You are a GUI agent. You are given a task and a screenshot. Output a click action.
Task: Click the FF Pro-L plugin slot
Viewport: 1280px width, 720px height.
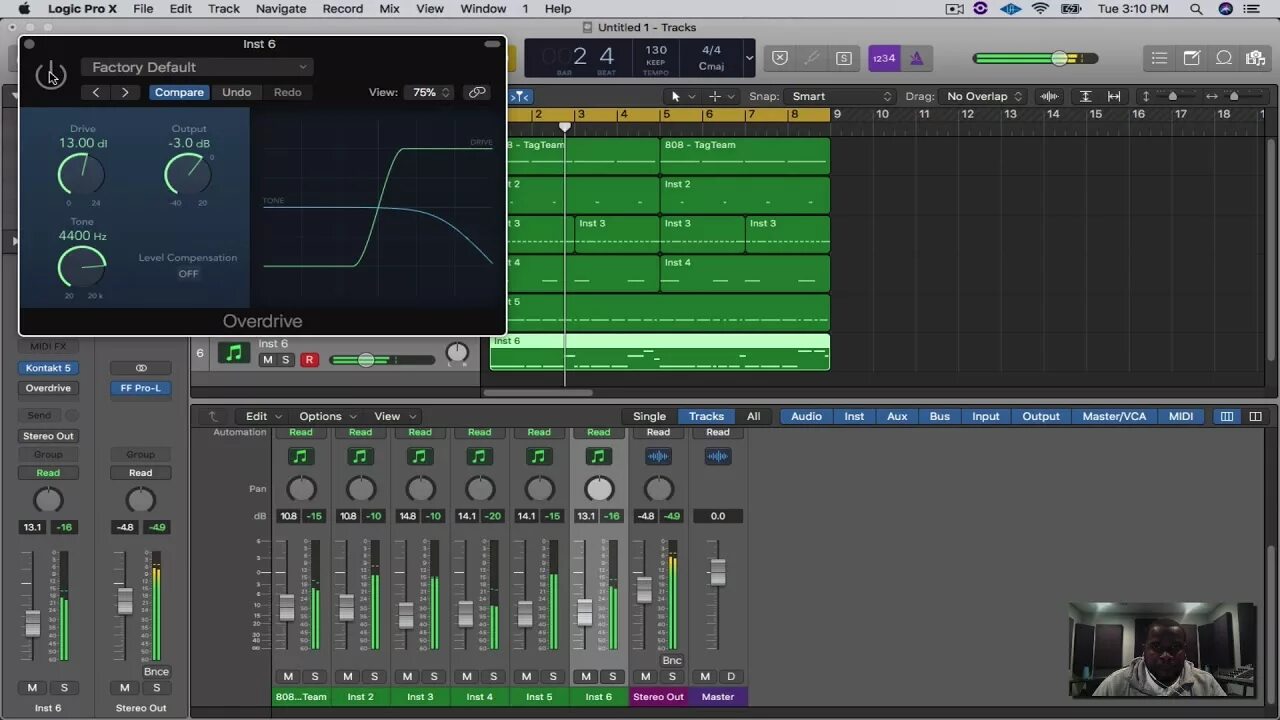[141, 388]
